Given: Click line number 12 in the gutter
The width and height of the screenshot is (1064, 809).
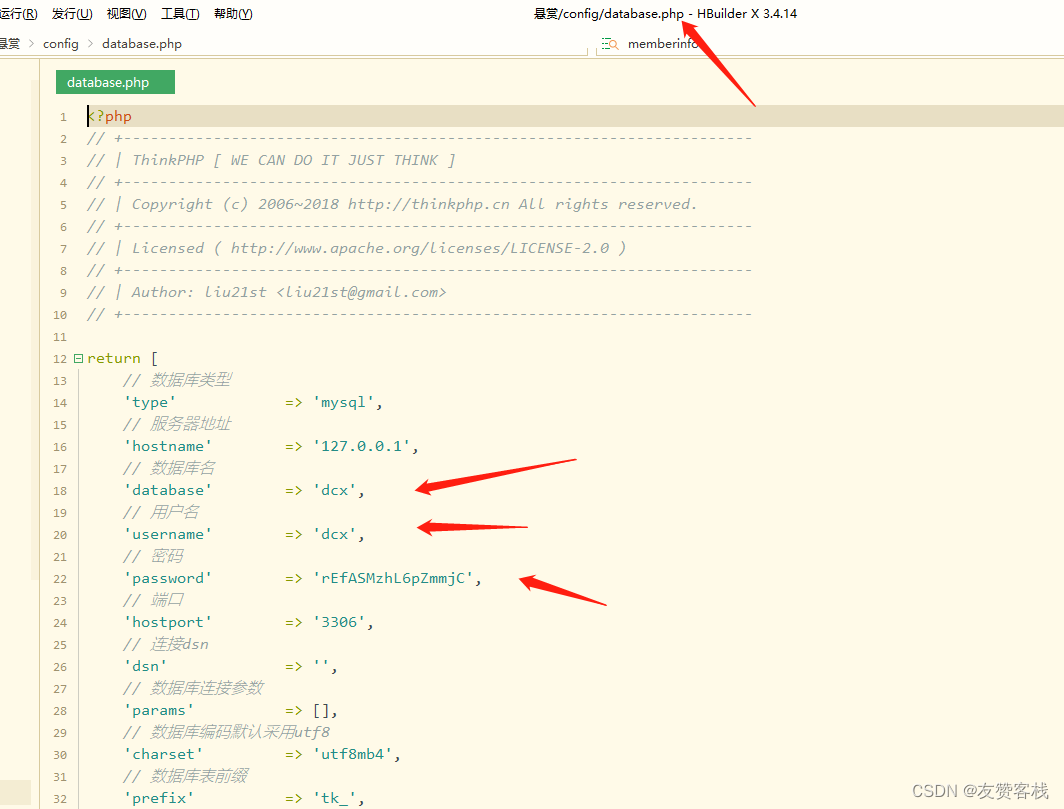Looking at the screenshot, I should pos(60,359).
